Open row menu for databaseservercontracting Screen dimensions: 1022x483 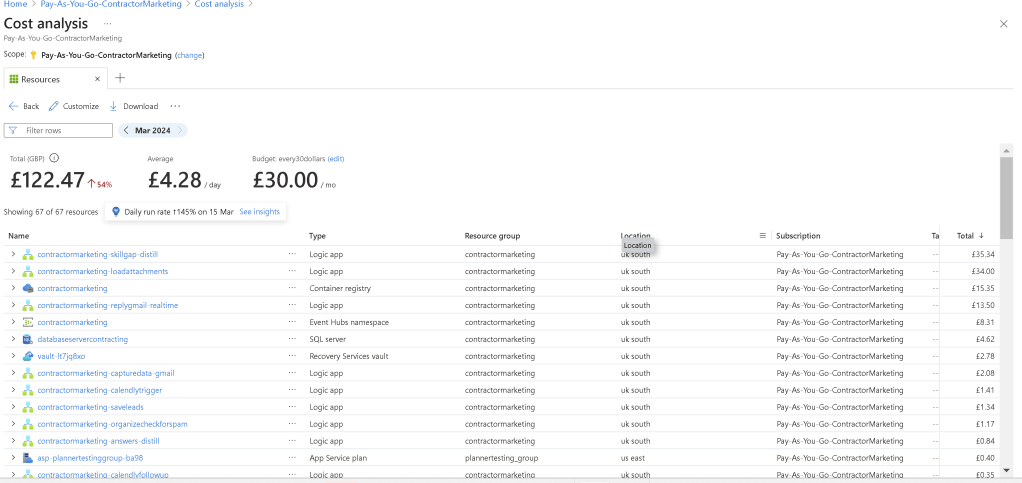[292, 339]
